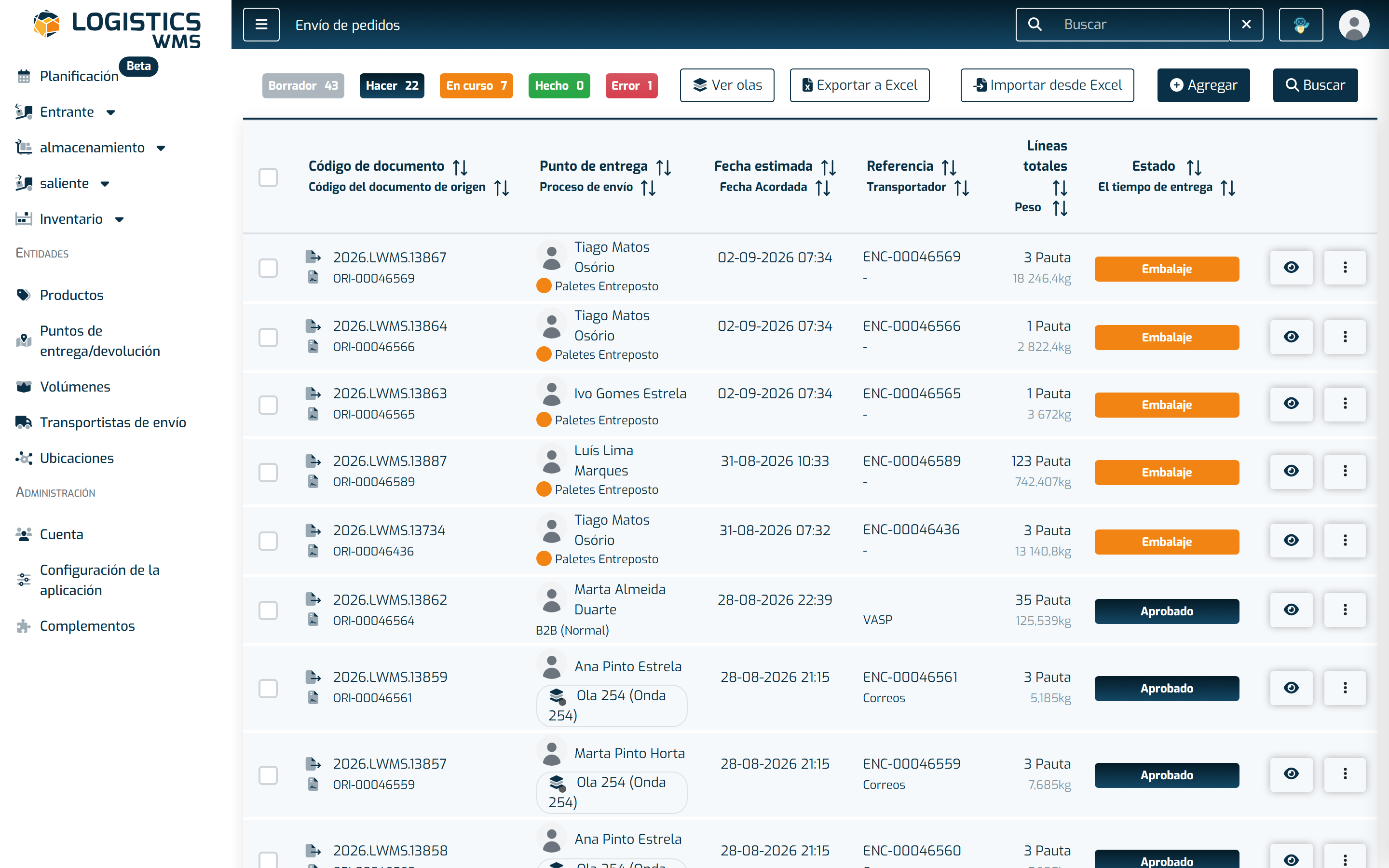Image resolution: width=1389 pixels, height=868 pixels.
Task: Open Ola 254 wave chip for 2026.LWMS.13859
Action: pyautogui.click(x=611, y=705)
